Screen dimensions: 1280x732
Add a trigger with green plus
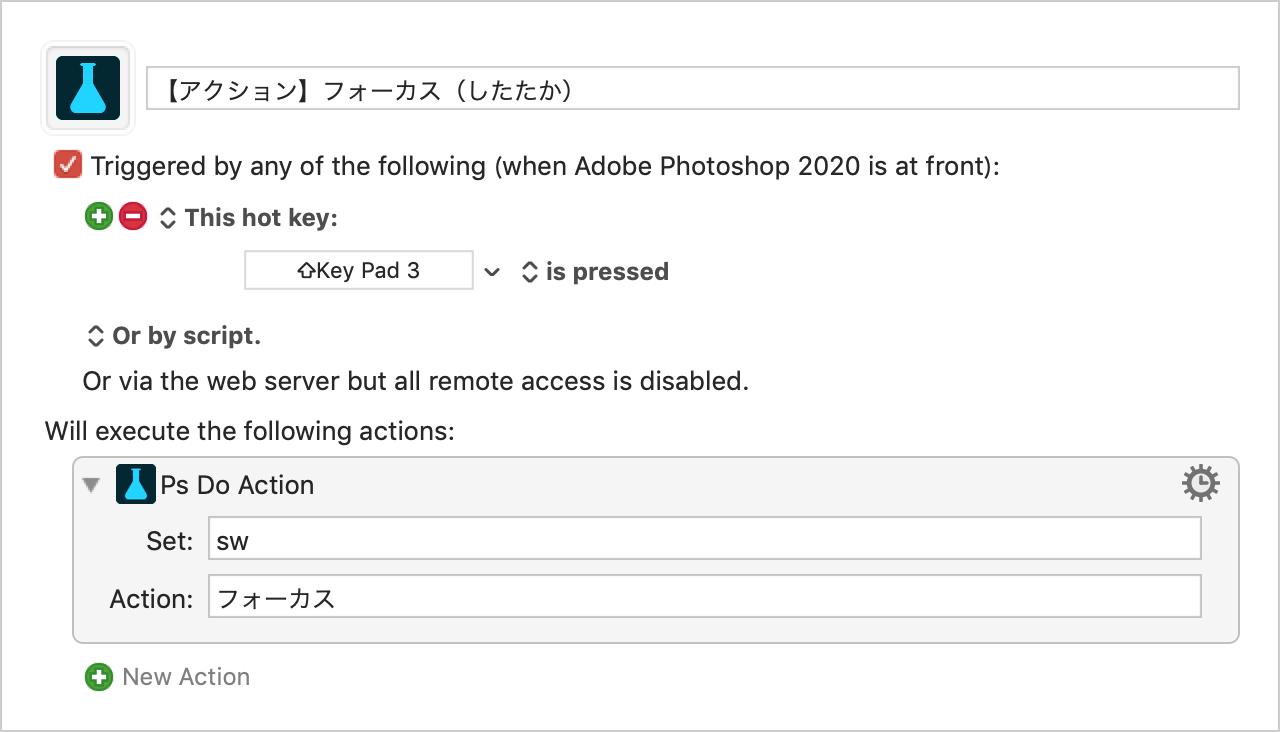99,216
